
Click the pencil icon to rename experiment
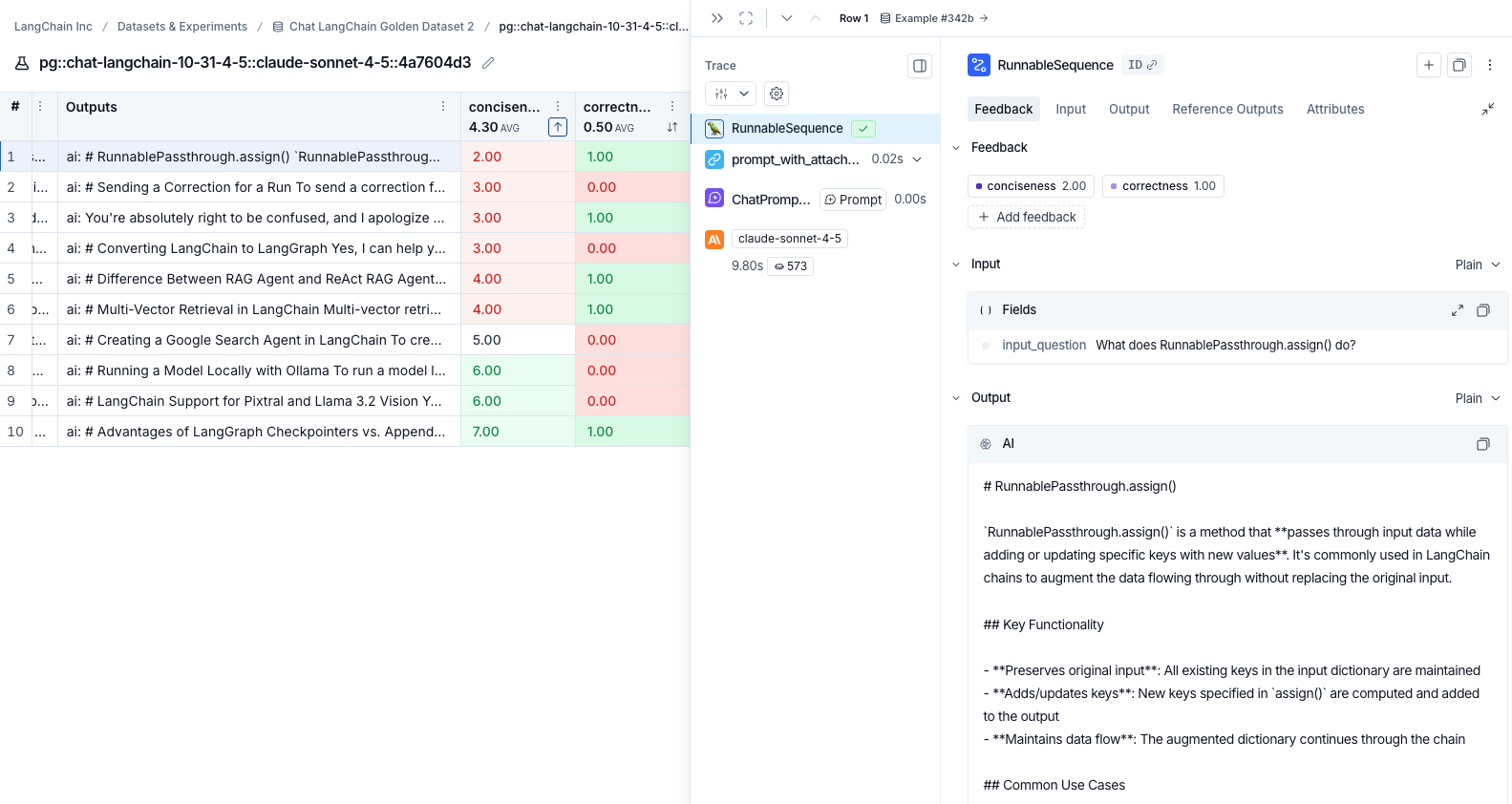click(488, 63)
